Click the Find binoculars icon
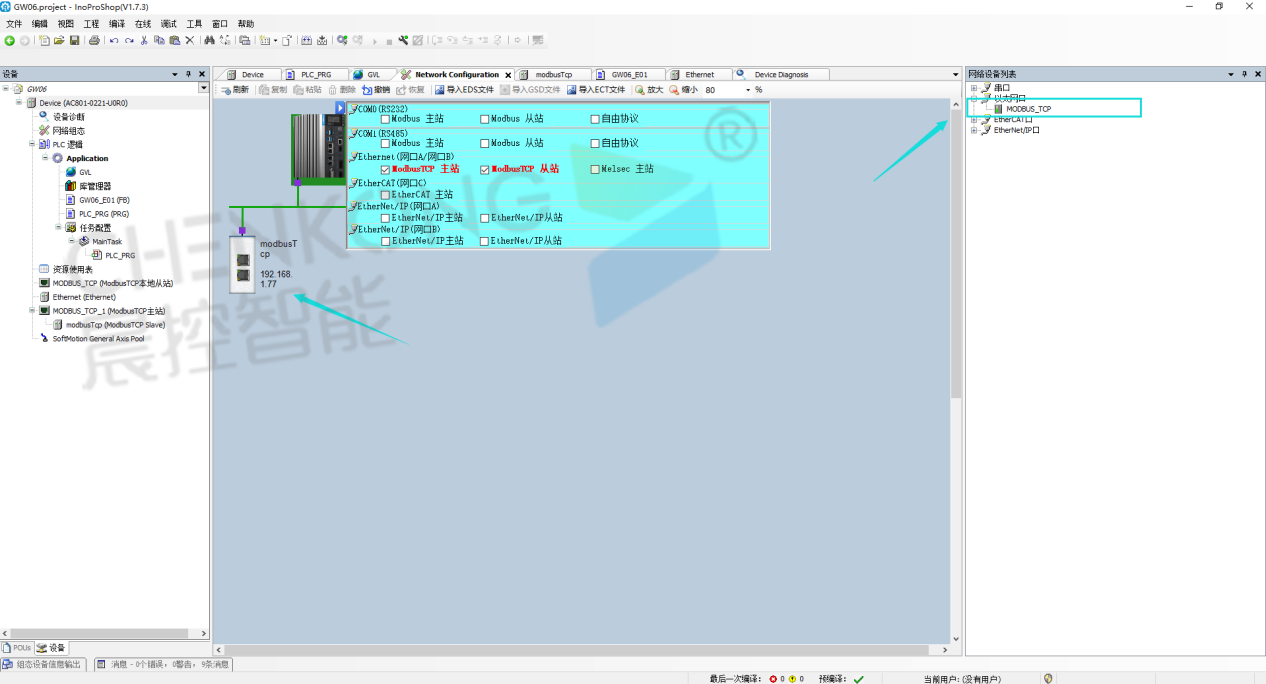 pyautogui.click(x=209, y=41)
